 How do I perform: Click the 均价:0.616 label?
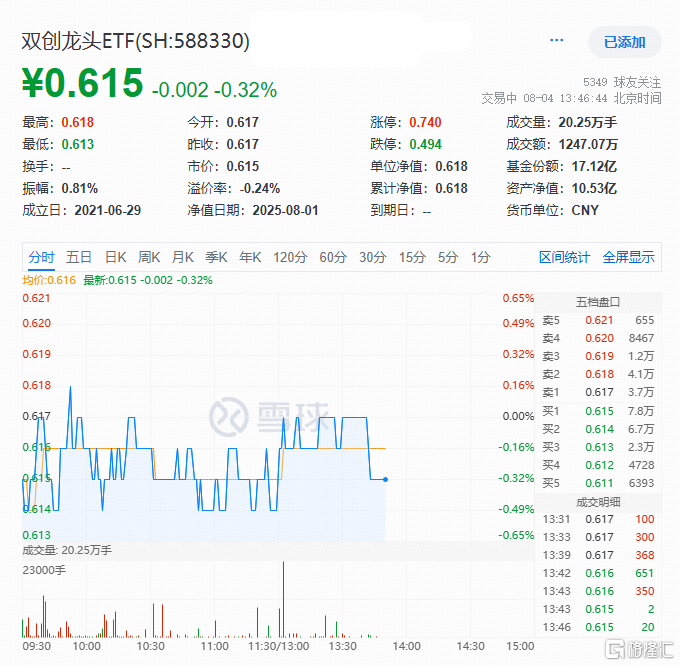[49, 280]
